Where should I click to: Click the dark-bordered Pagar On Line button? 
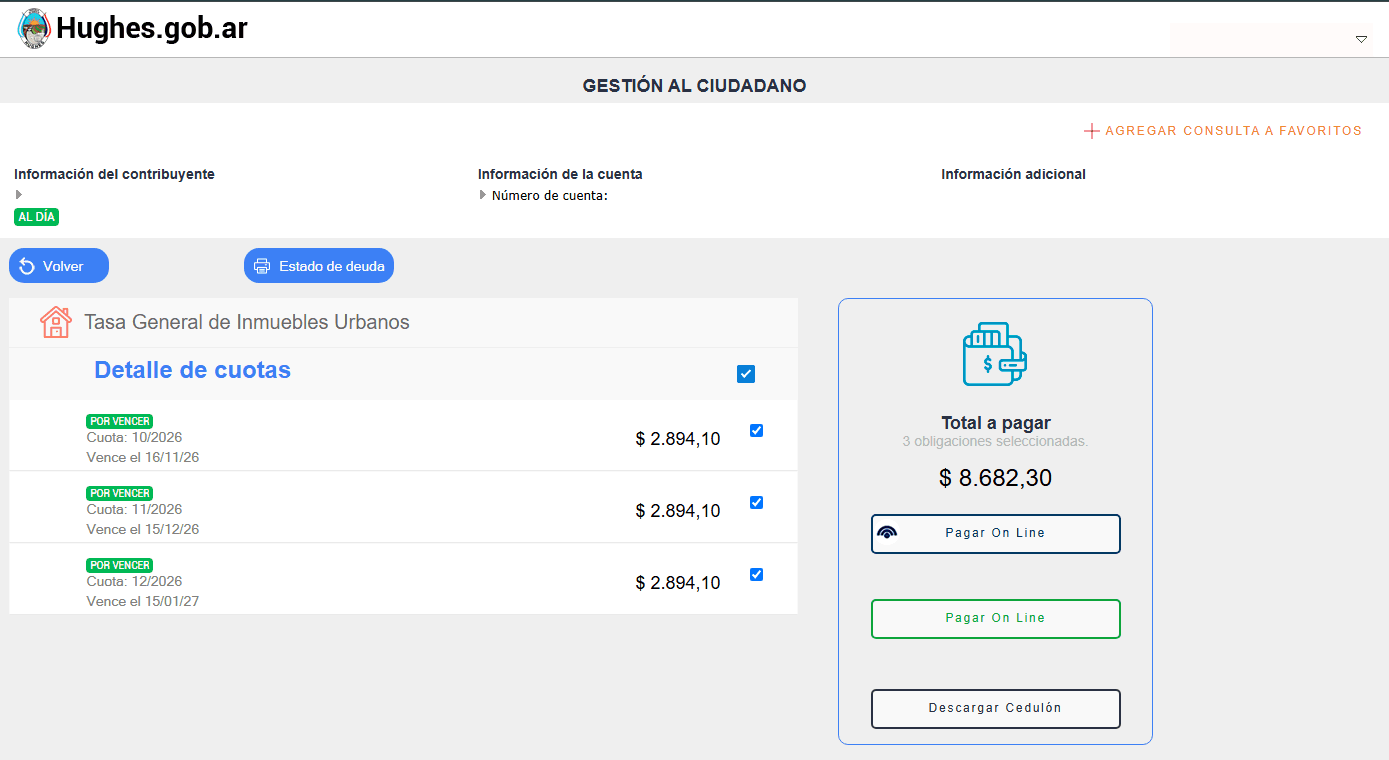click(x=996, y=534)
